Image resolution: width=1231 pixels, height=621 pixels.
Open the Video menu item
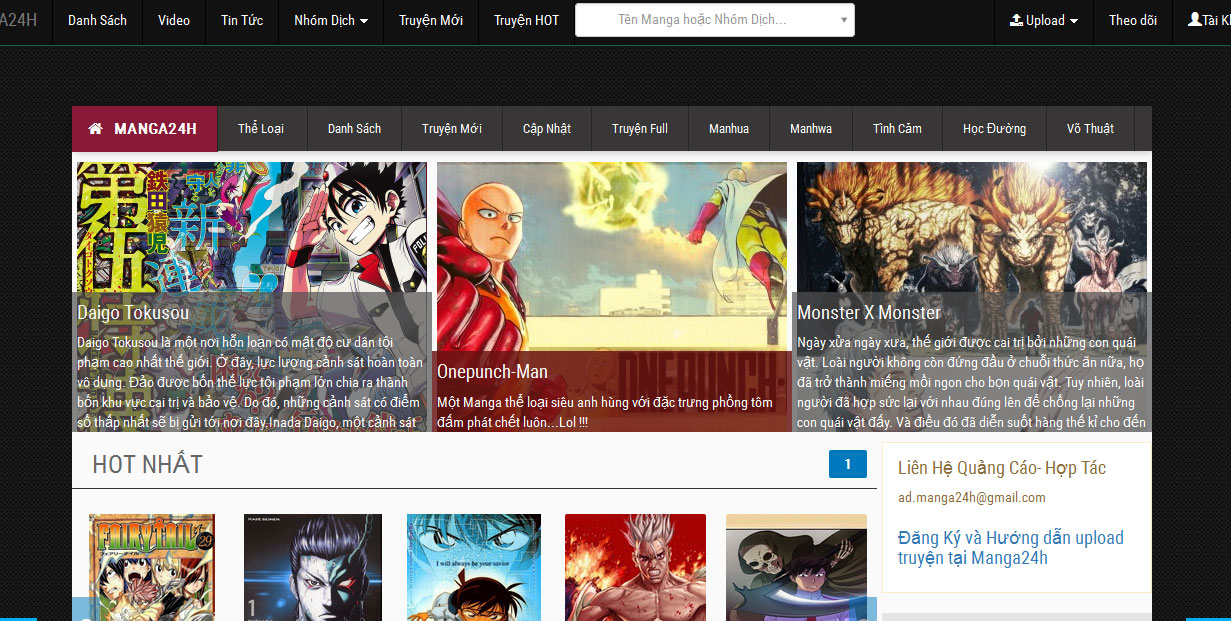(174, 20)
